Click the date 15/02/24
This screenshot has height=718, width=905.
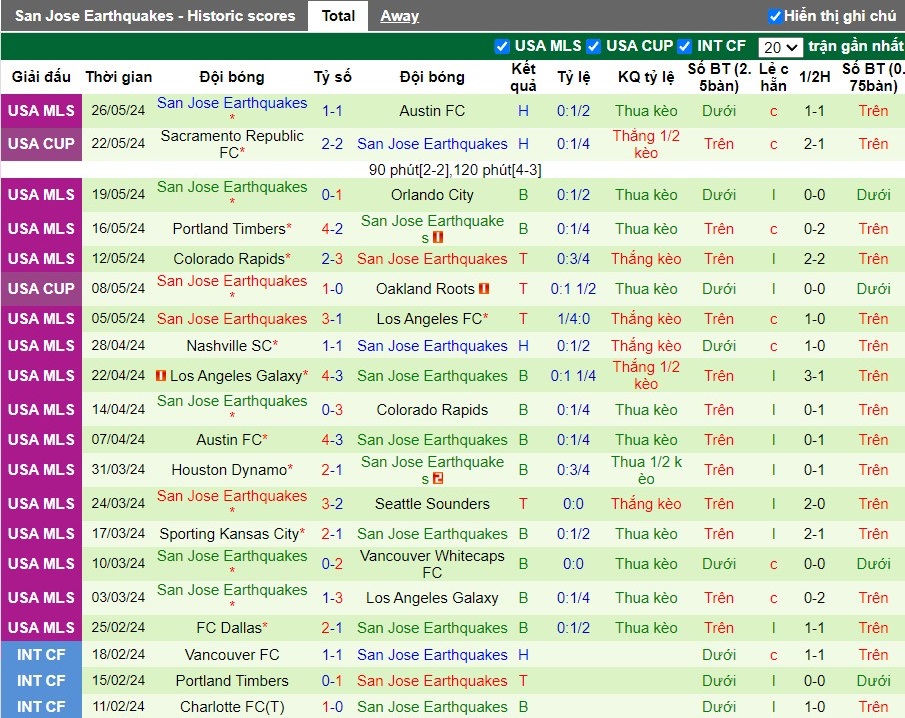pos(118,680)
